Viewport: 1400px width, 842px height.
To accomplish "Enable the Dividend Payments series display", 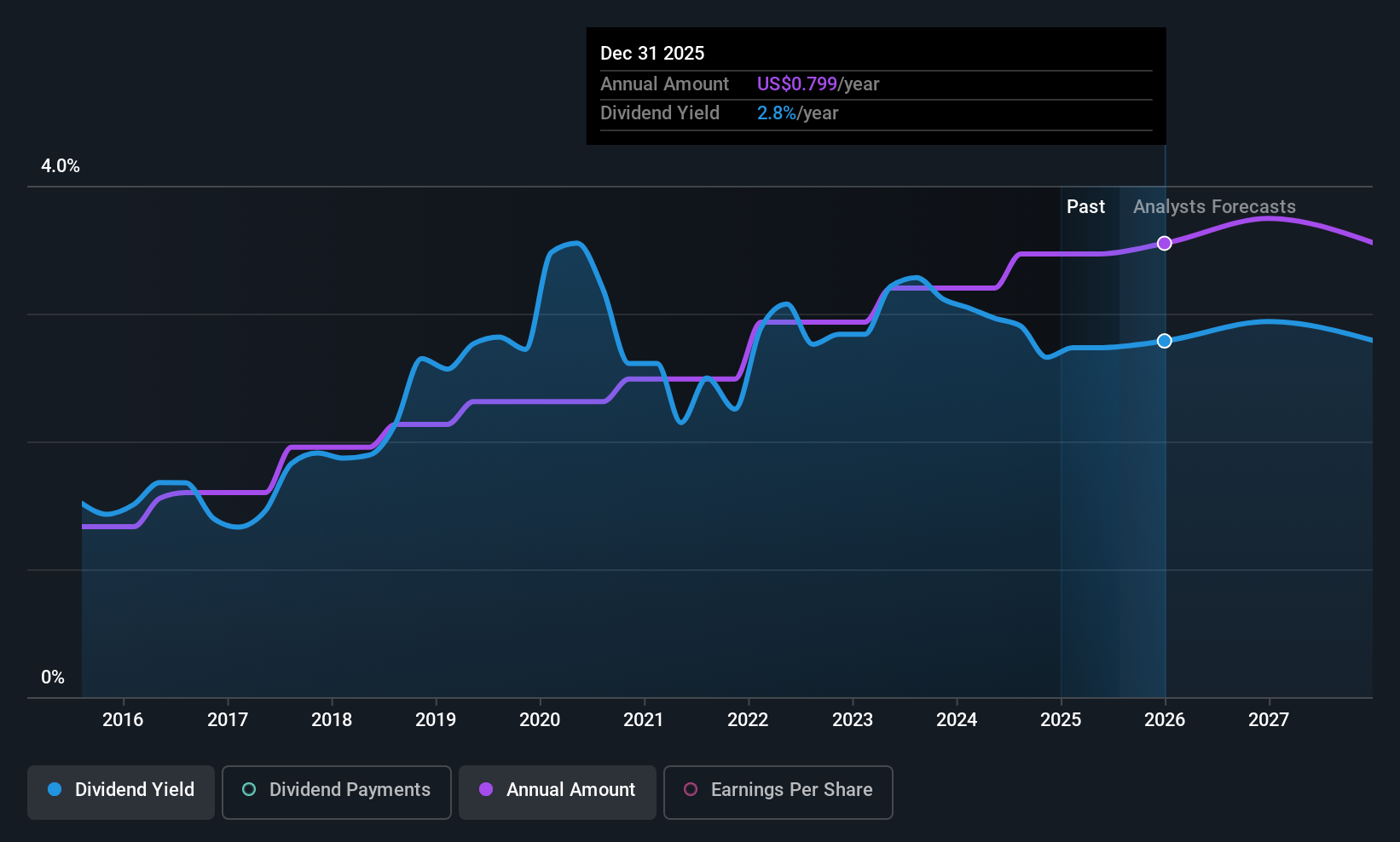I will click(x=336, y=792).
